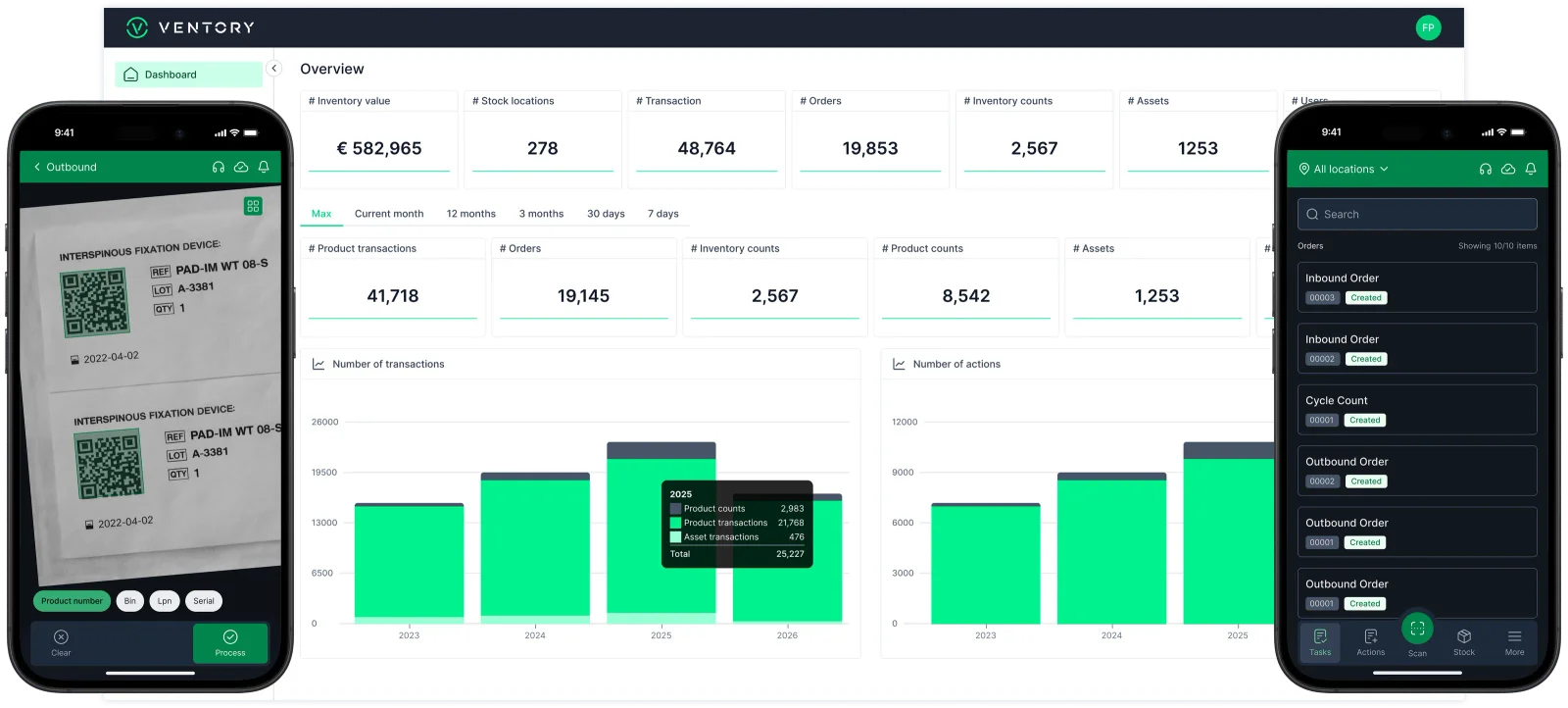Tap the green QR scan mode icon on the camera view

click(253, 206)
